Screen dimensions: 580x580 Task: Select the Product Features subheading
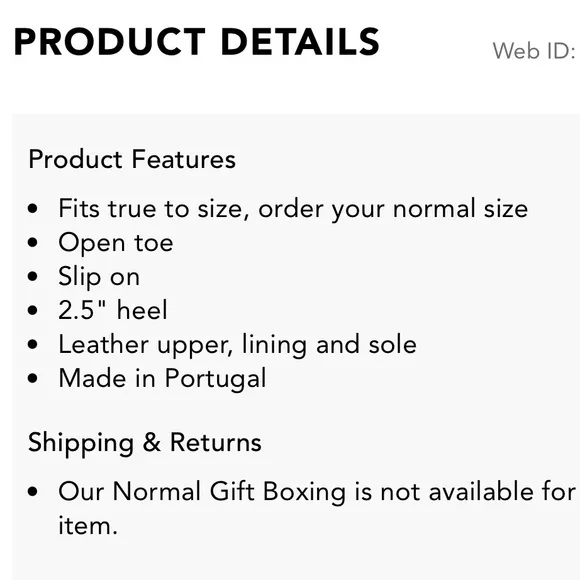pyautogui.click(x=132, y=159)
